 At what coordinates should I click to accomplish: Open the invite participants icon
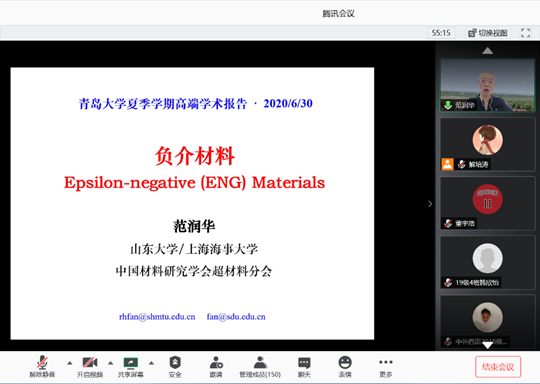(216, 366)
